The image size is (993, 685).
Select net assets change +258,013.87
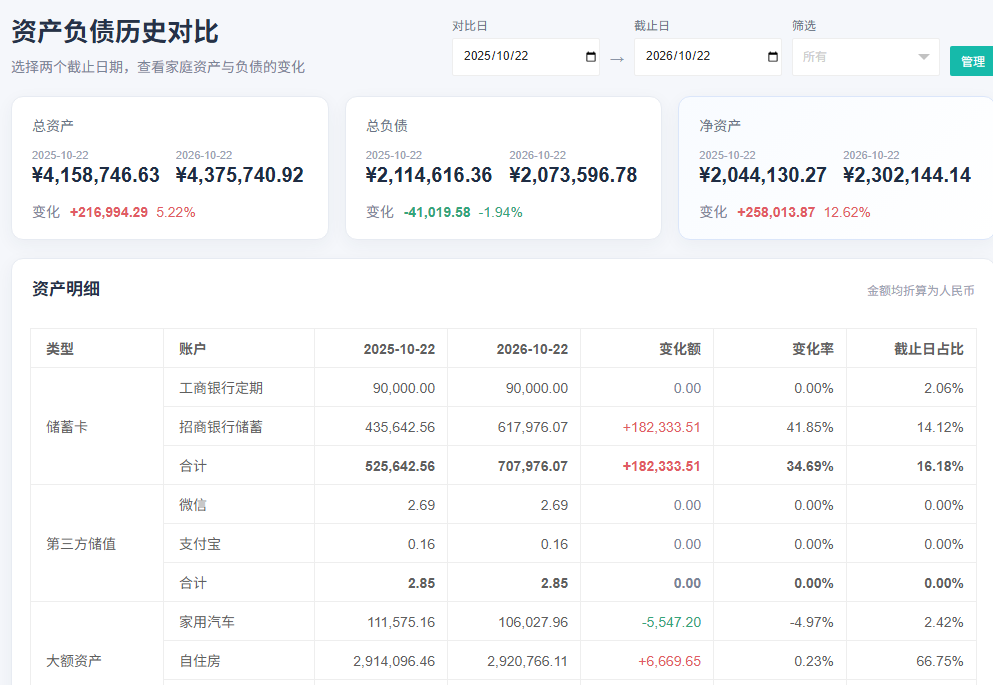pos(776,213)
